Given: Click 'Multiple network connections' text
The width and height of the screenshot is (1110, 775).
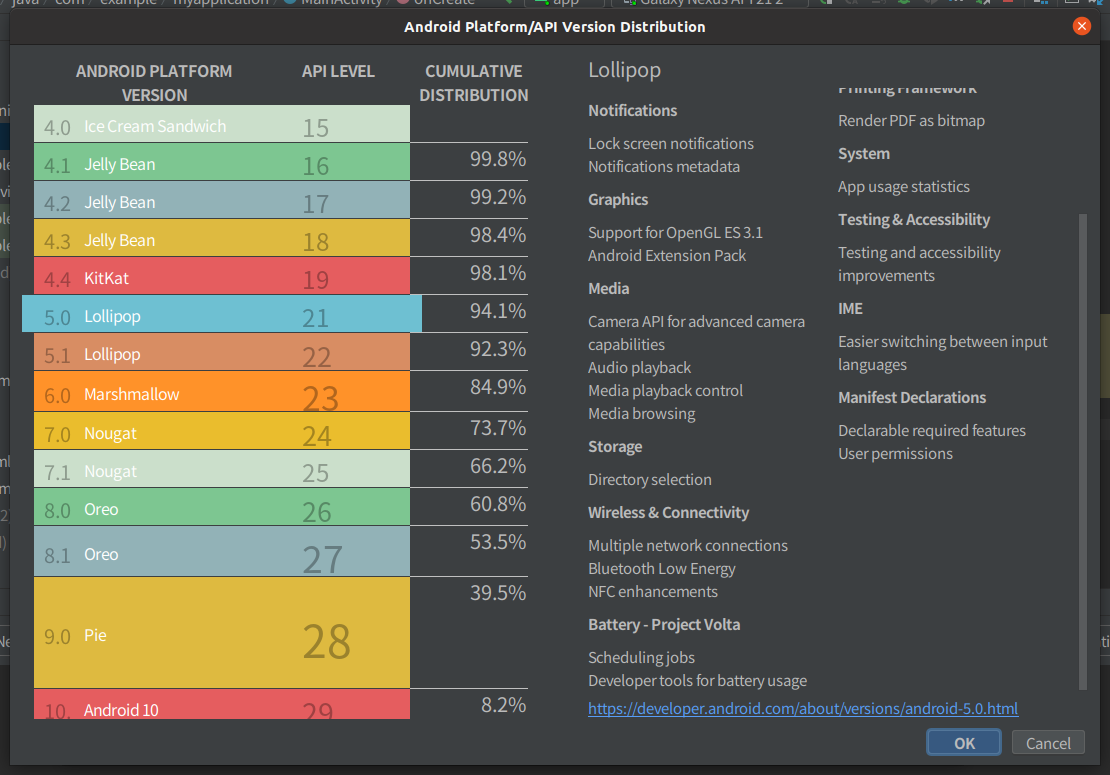Looking at the screenshot, I should [x=687, y=546].
